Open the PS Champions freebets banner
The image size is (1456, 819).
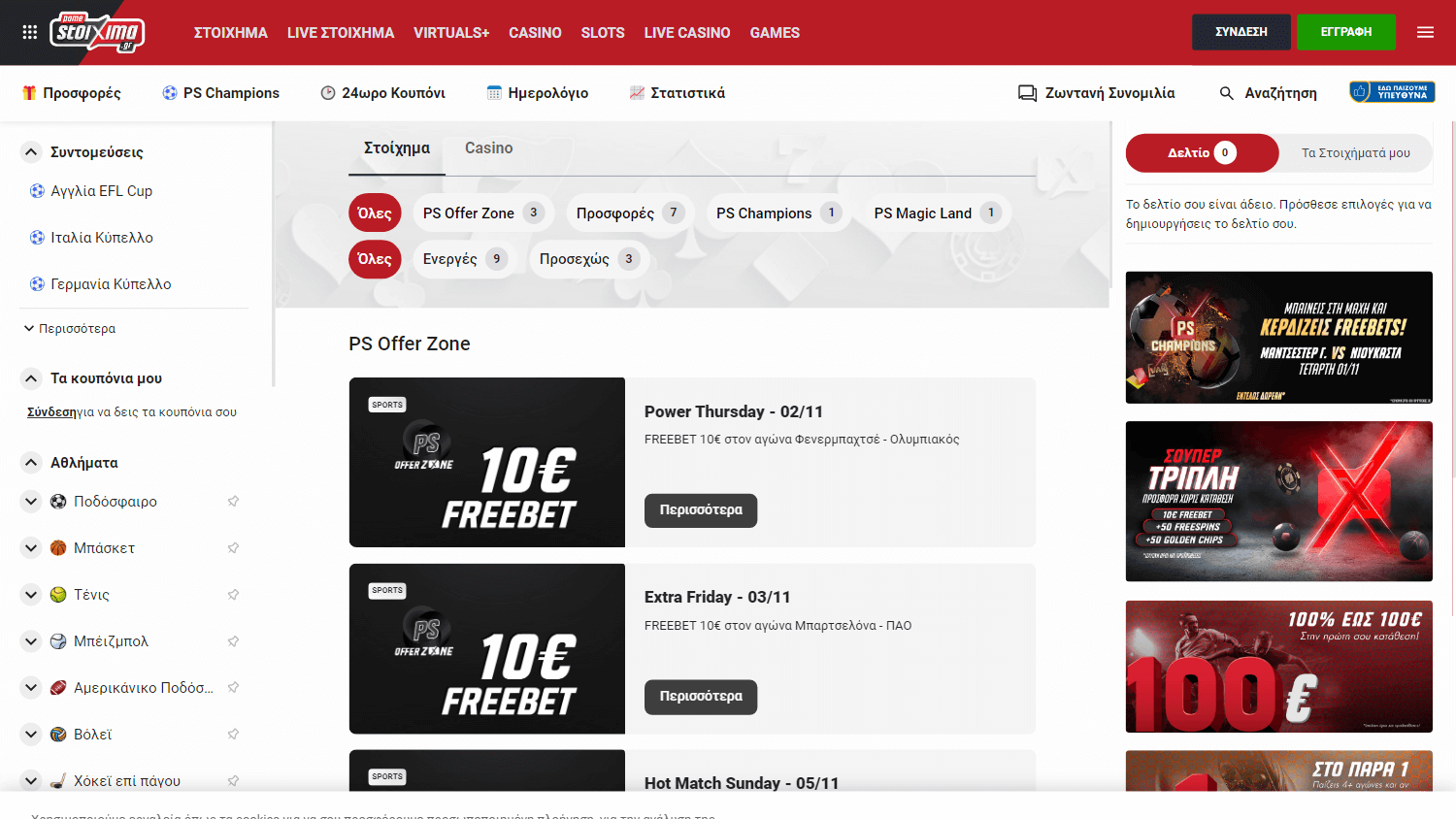1279,338
